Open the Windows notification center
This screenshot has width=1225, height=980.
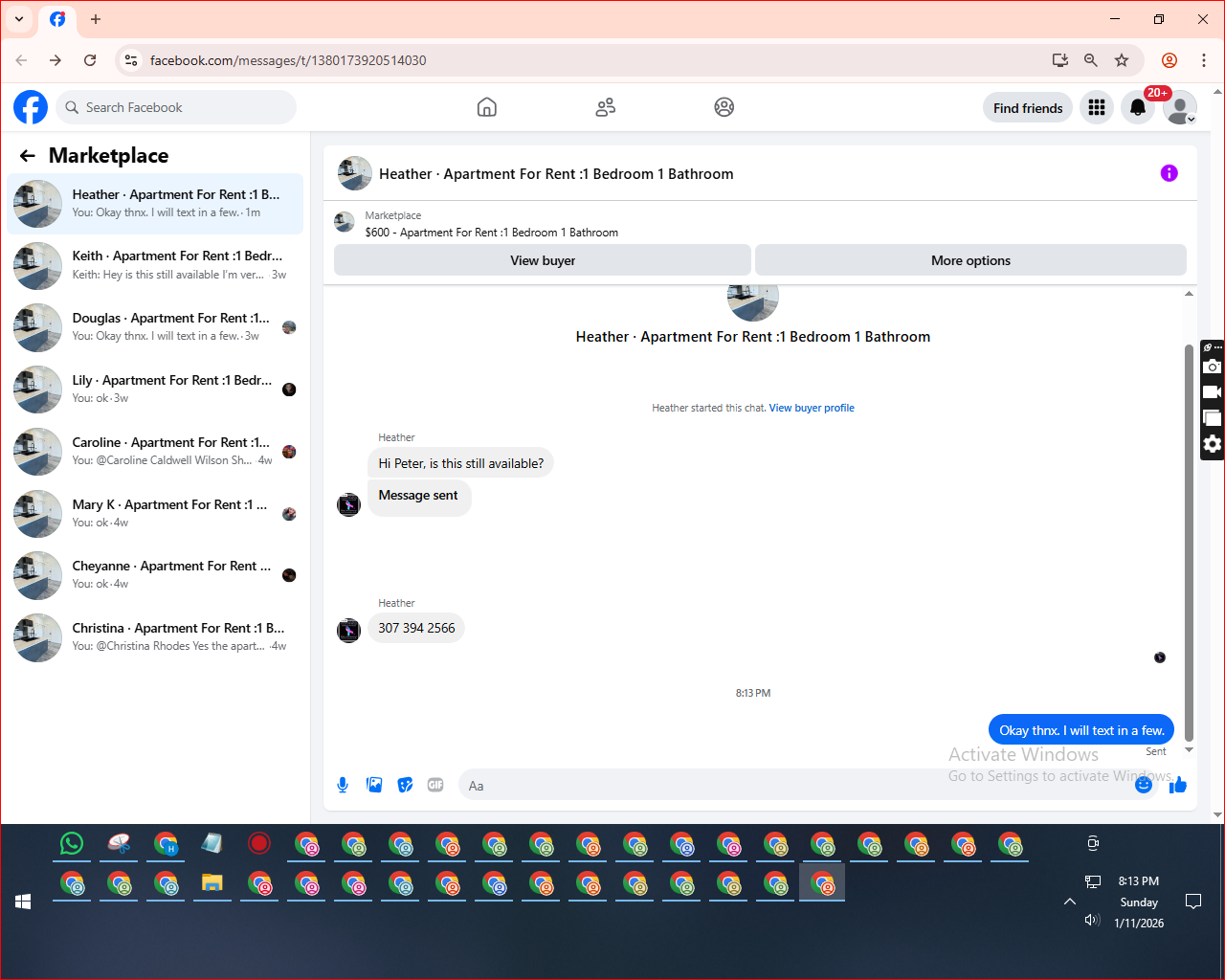click(1193, 902)
